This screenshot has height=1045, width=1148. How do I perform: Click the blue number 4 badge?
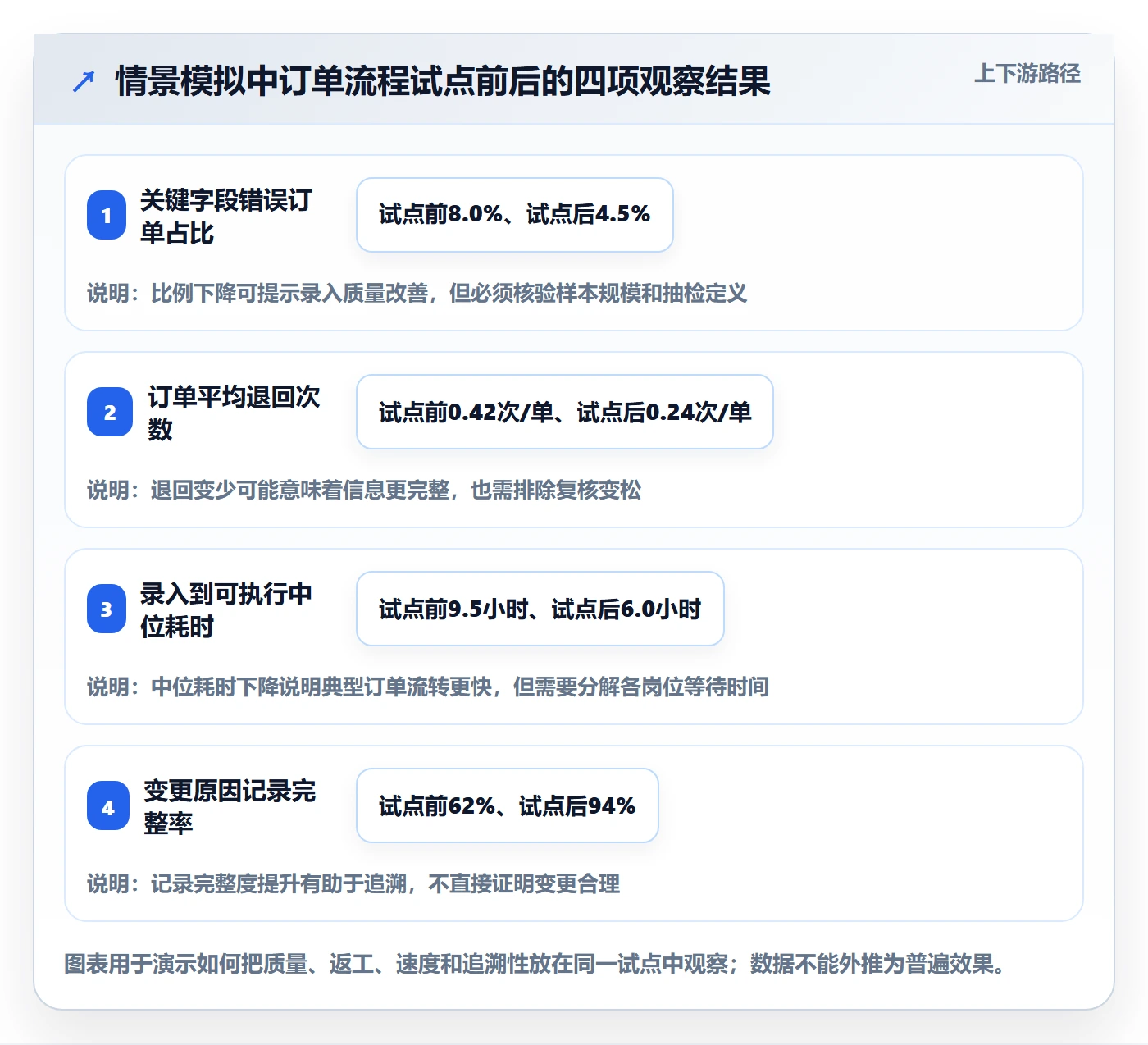click(x=108, y=805)
